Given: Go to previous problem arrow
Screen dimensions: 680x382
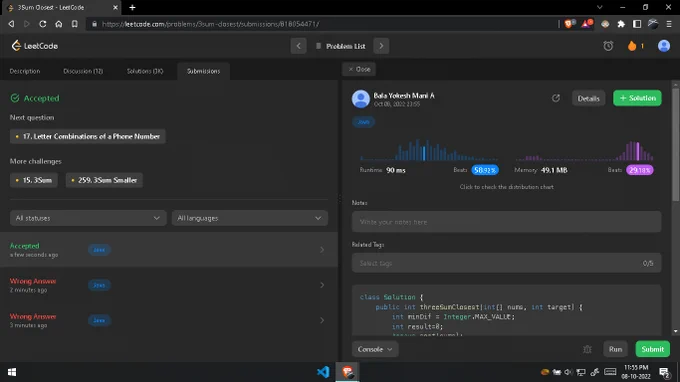Looking at the screenshot, I should [298, 46].
